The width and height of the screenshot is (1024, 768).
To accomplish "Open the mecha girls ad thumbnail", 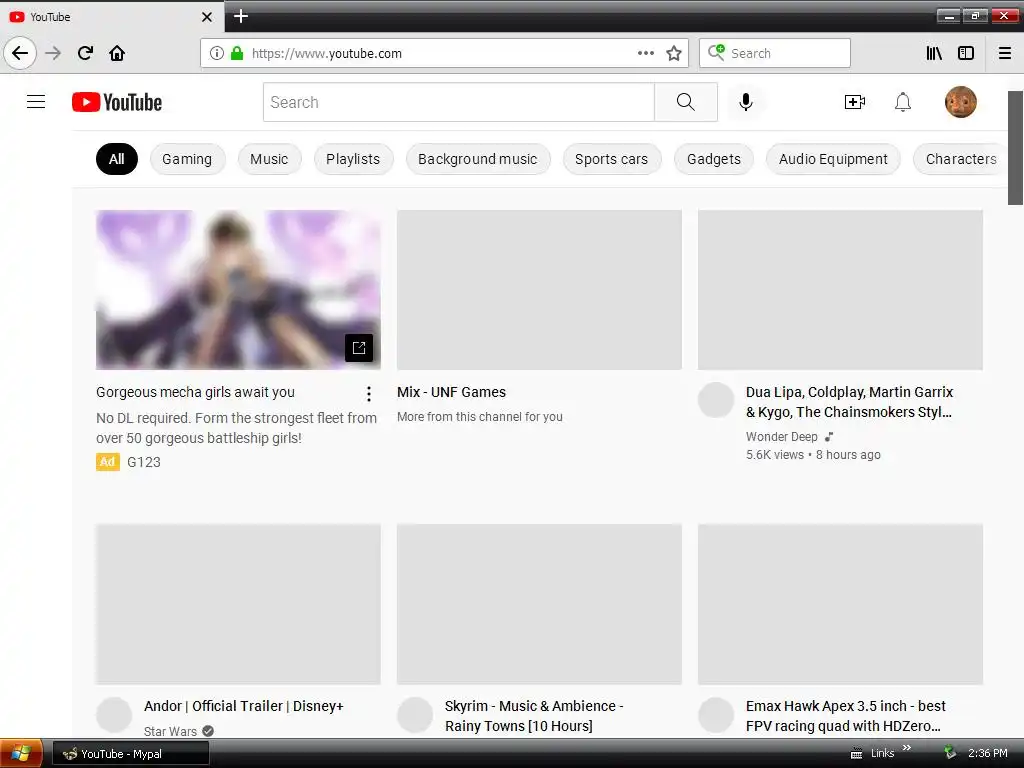I will tap(238, 289).
